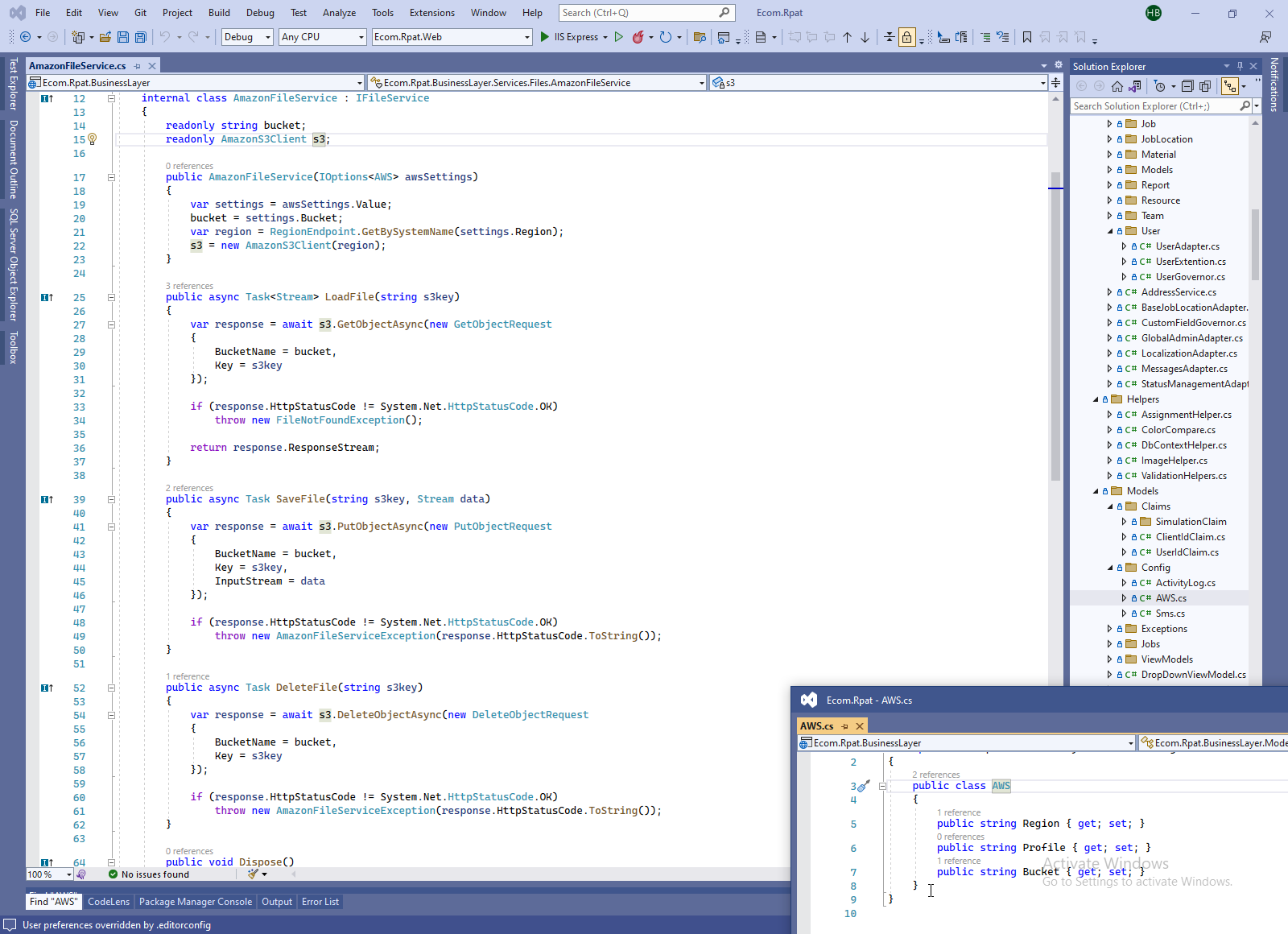The height and width of the screenshot is (934, 1288).
Task: Select the Sms.cs file in Solution Explorer
Action: [1170, 614]
